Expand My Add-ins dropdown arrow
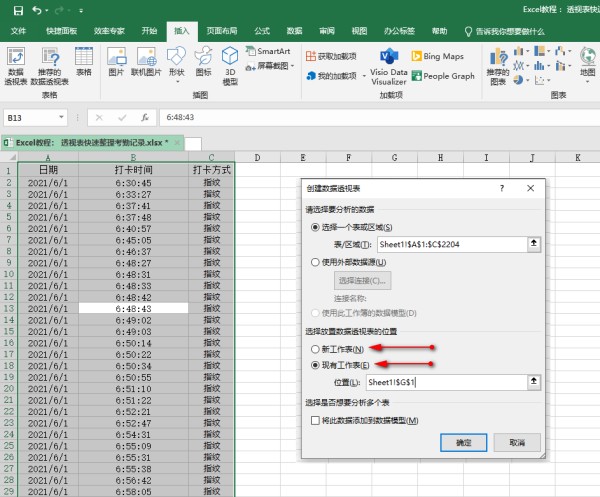Screen dimensions: 600x497 tap(364, 76)
